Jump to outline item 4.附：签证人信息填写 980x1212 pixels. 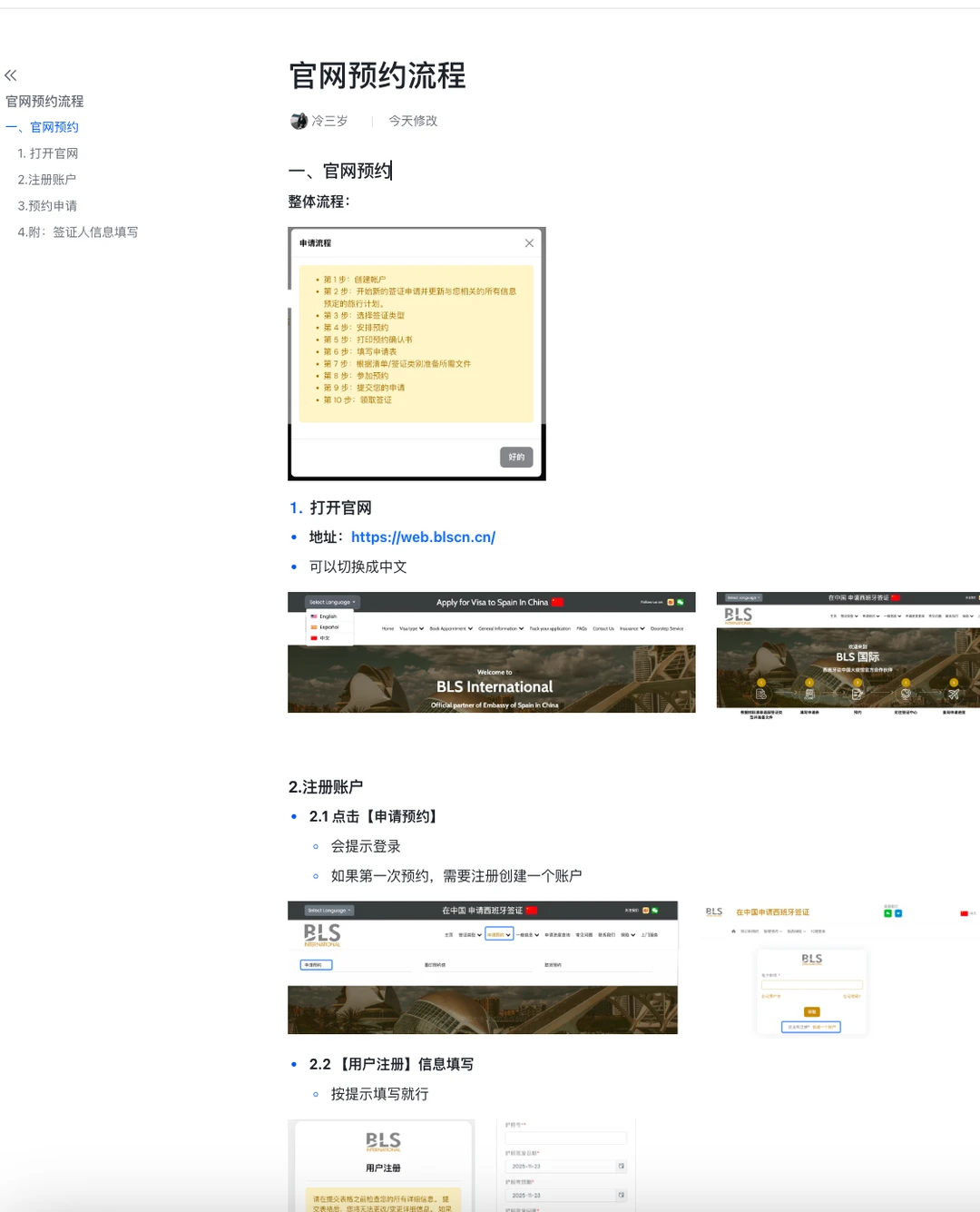[x=78, y=232]
